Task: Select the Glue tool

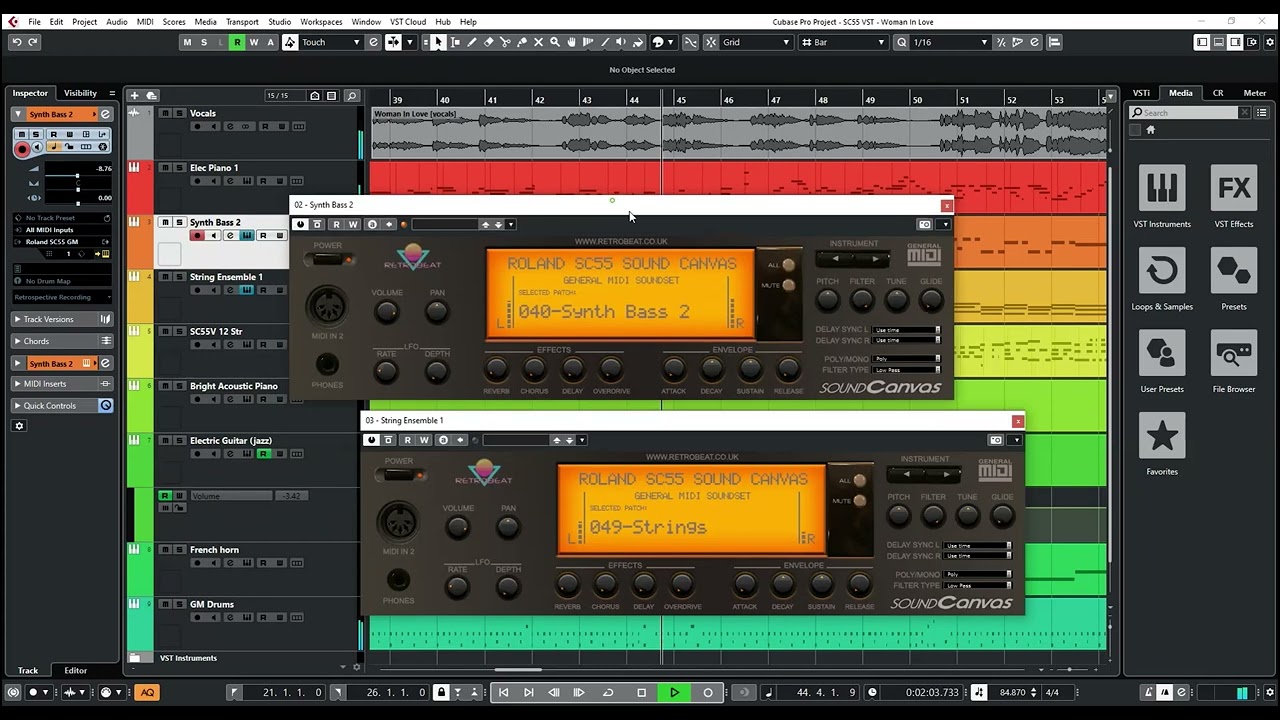Action: point(522,42)
